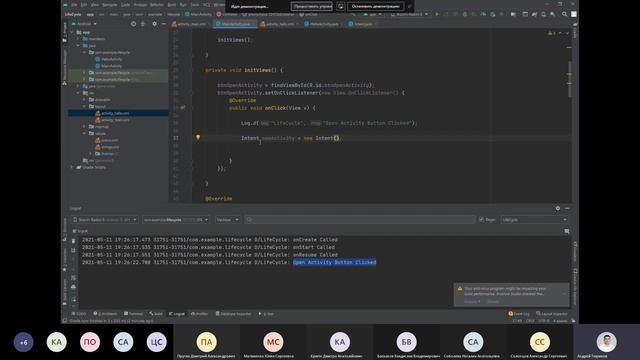The image size is (640, 360).
Task: Click Остановить демонстрацию button
Action: coord(375,6)
